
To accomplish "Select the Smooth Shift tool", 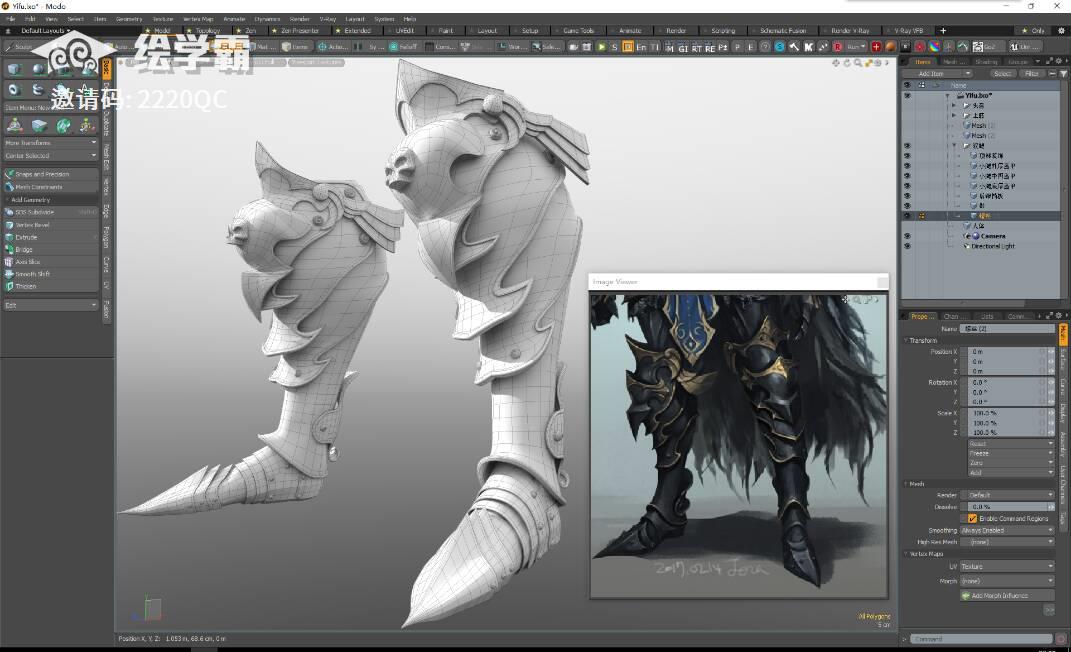I will (x=51, y=274).
